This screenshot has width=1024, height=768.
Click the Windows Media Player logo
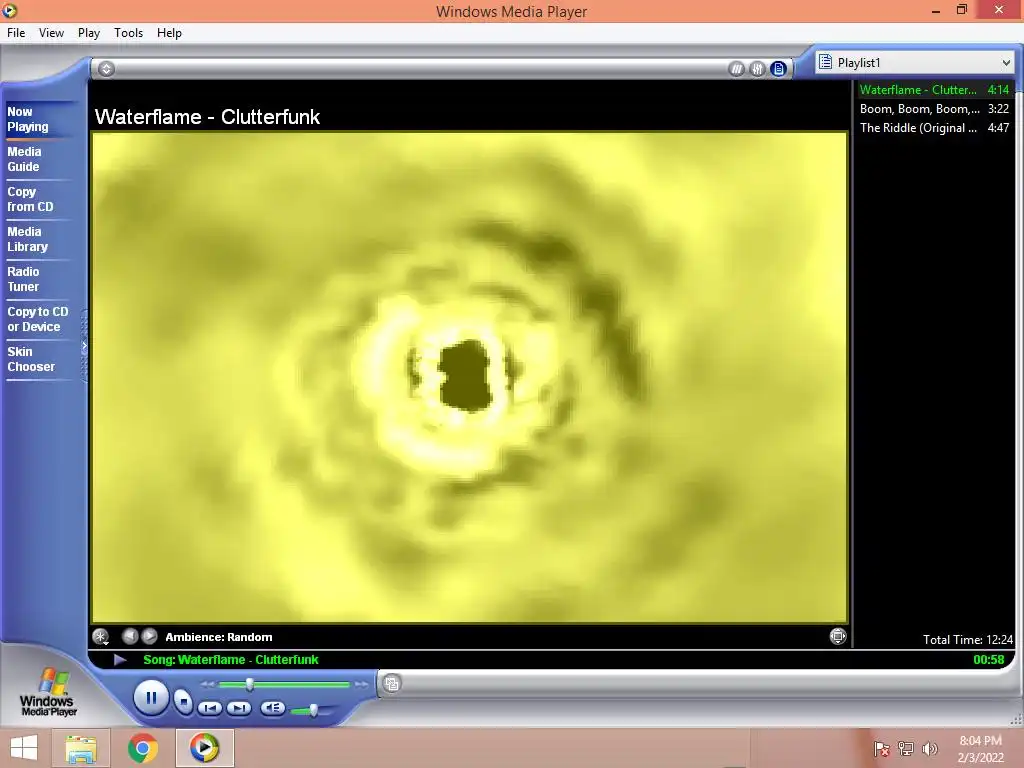coord(47,692)
